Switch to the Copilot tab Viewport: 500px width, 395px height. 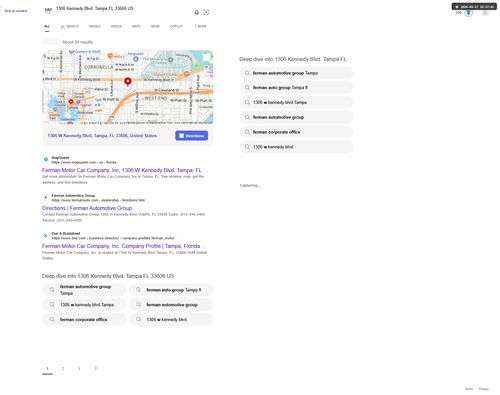177,26
